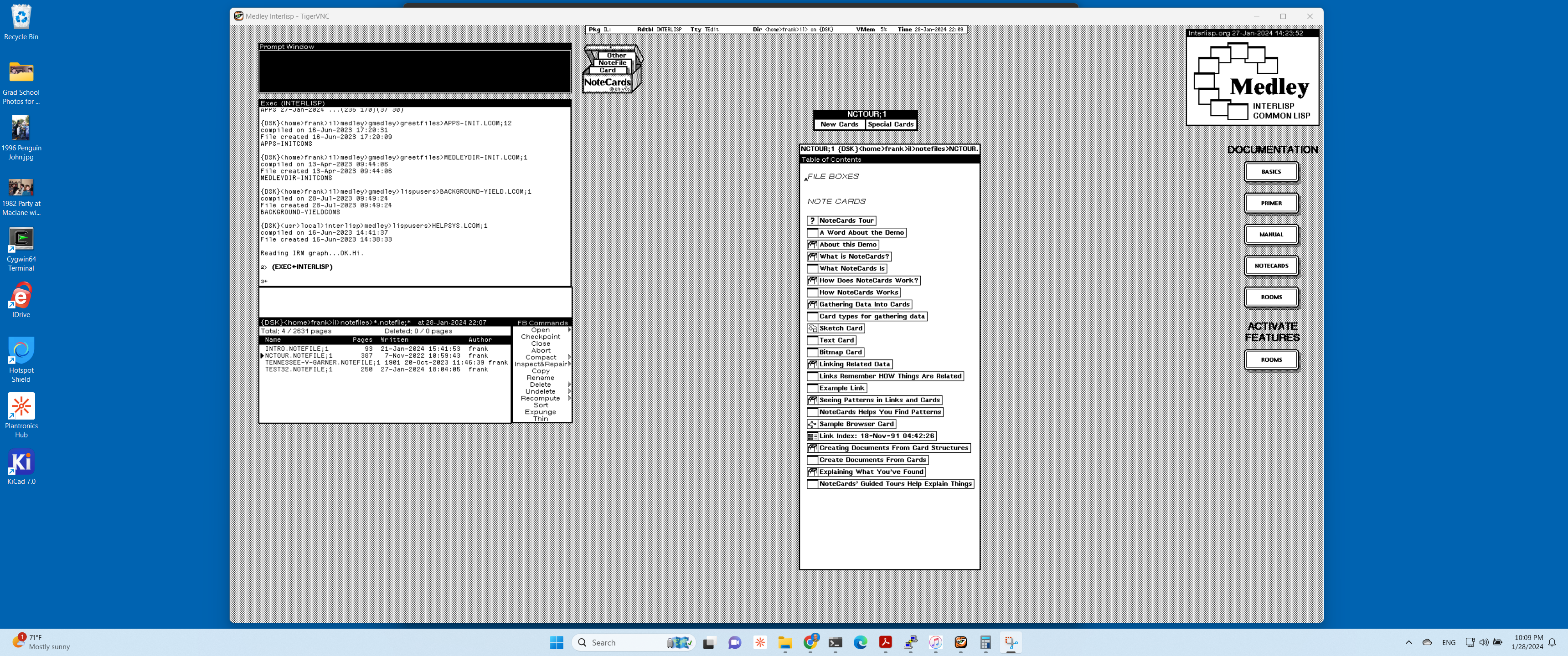Click the Gathering Data Into Cards tour icon

click(812, 304)
